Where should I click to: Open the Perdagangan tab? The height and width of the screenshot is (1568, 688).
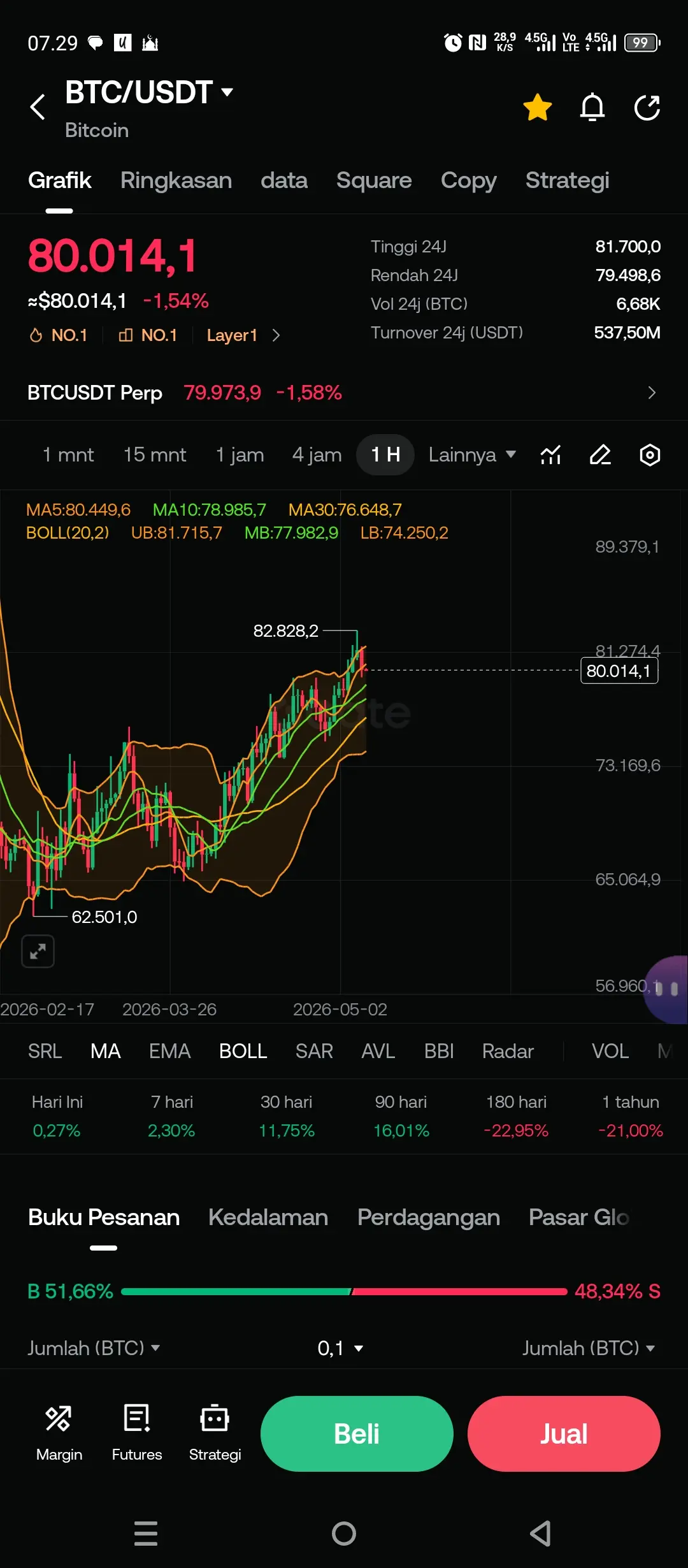[x=429, y=1217]
